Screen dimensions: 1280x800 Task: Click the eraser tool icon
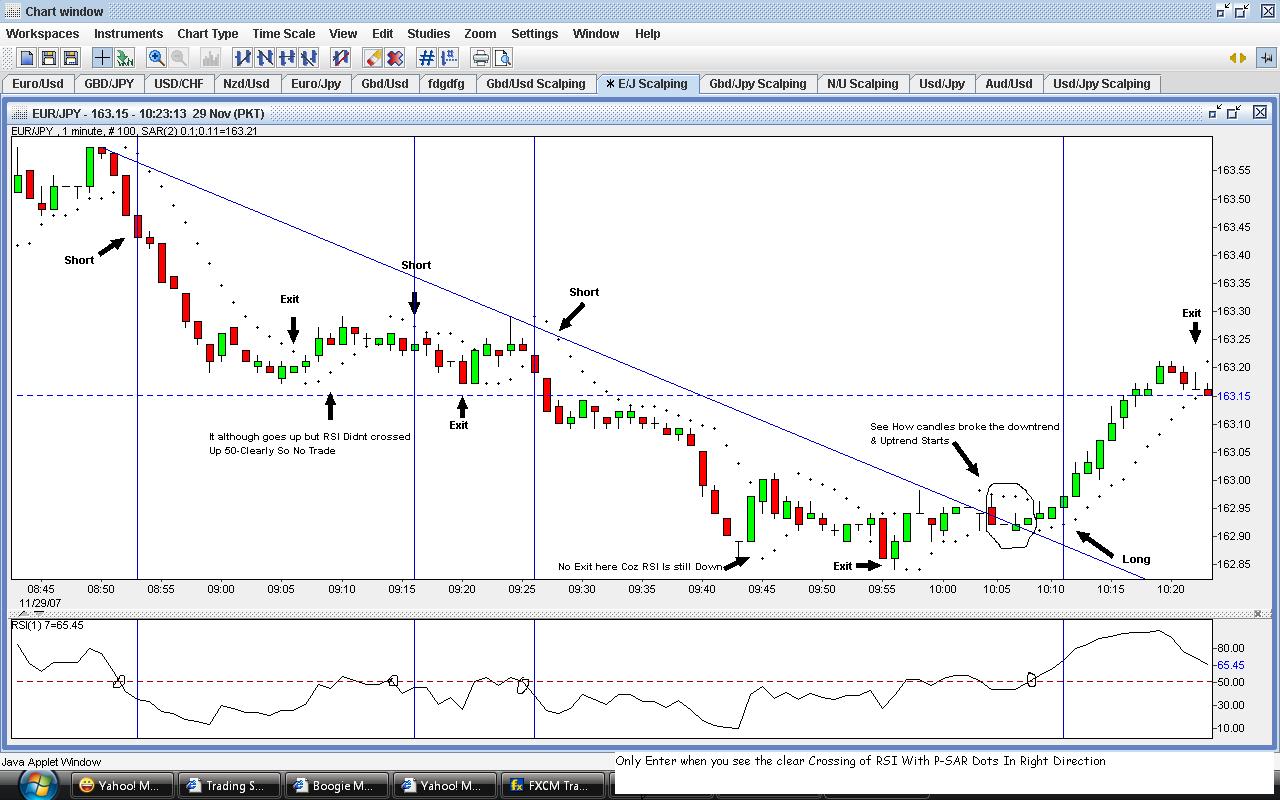click(373, 58)
